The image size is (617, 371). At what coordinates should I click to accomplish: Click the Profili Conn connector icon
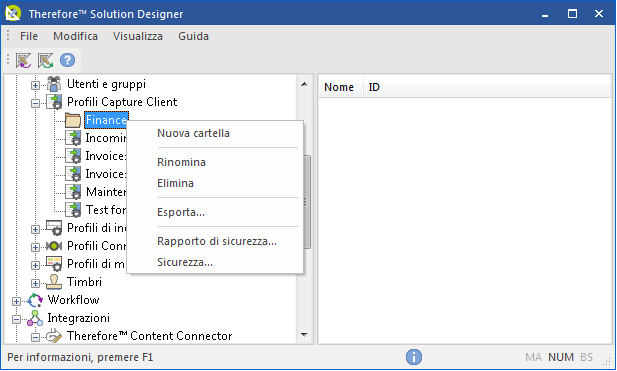54,246
